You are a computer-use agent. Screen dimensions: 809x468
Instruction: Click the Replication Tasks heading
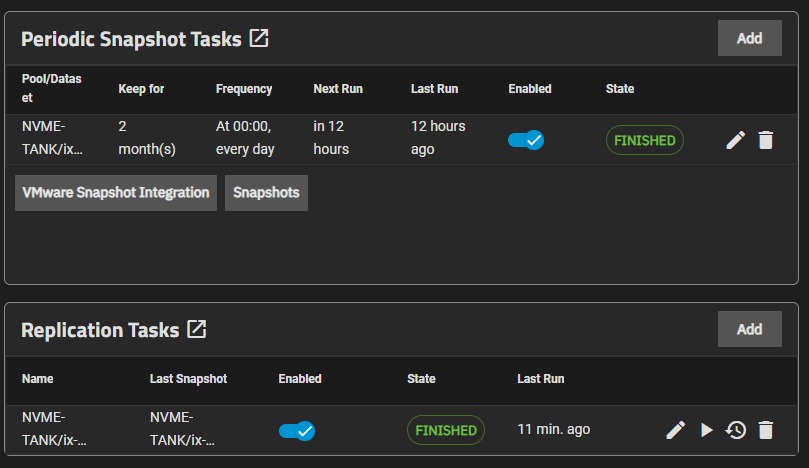point(100,330)
